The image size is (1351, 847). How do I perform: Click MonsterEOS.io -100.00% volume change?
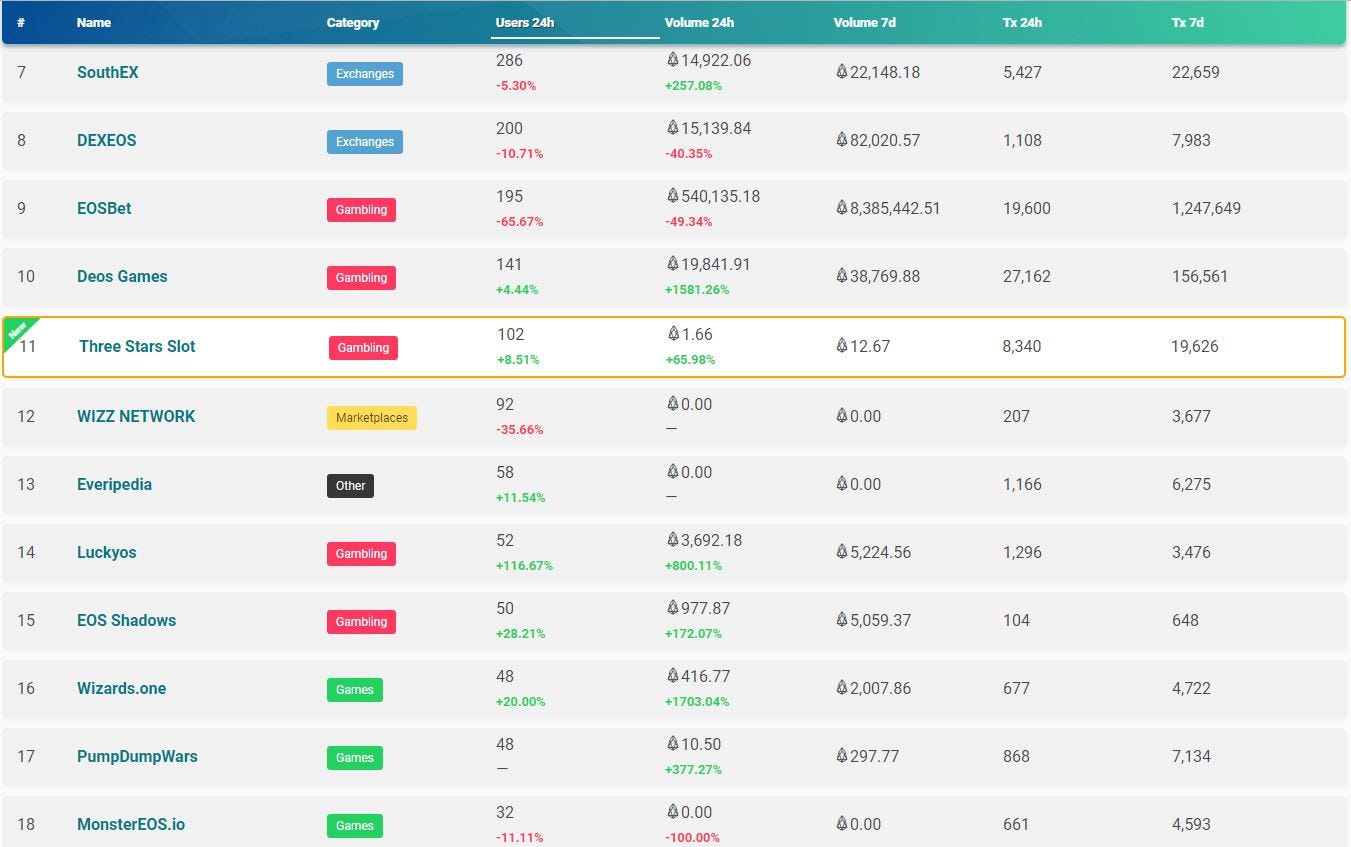692,838
